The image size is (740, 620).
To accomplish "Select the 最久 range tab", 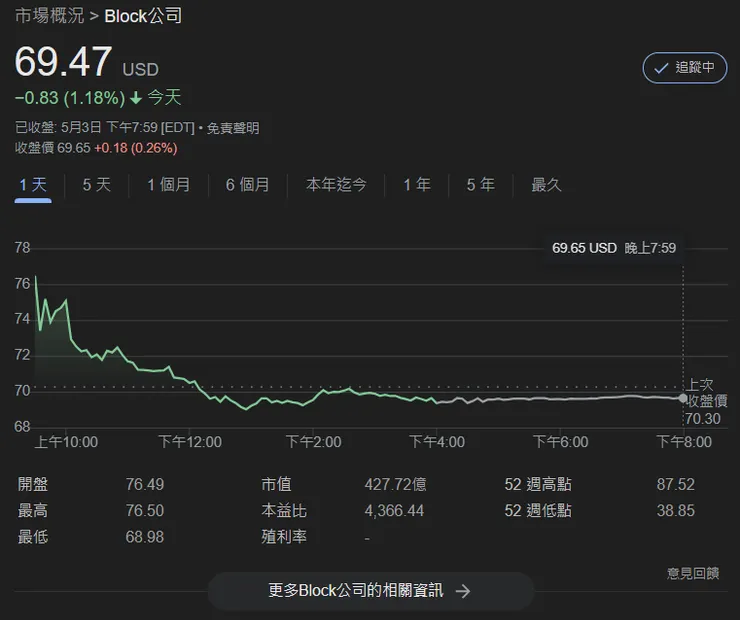I will (546, 184).
